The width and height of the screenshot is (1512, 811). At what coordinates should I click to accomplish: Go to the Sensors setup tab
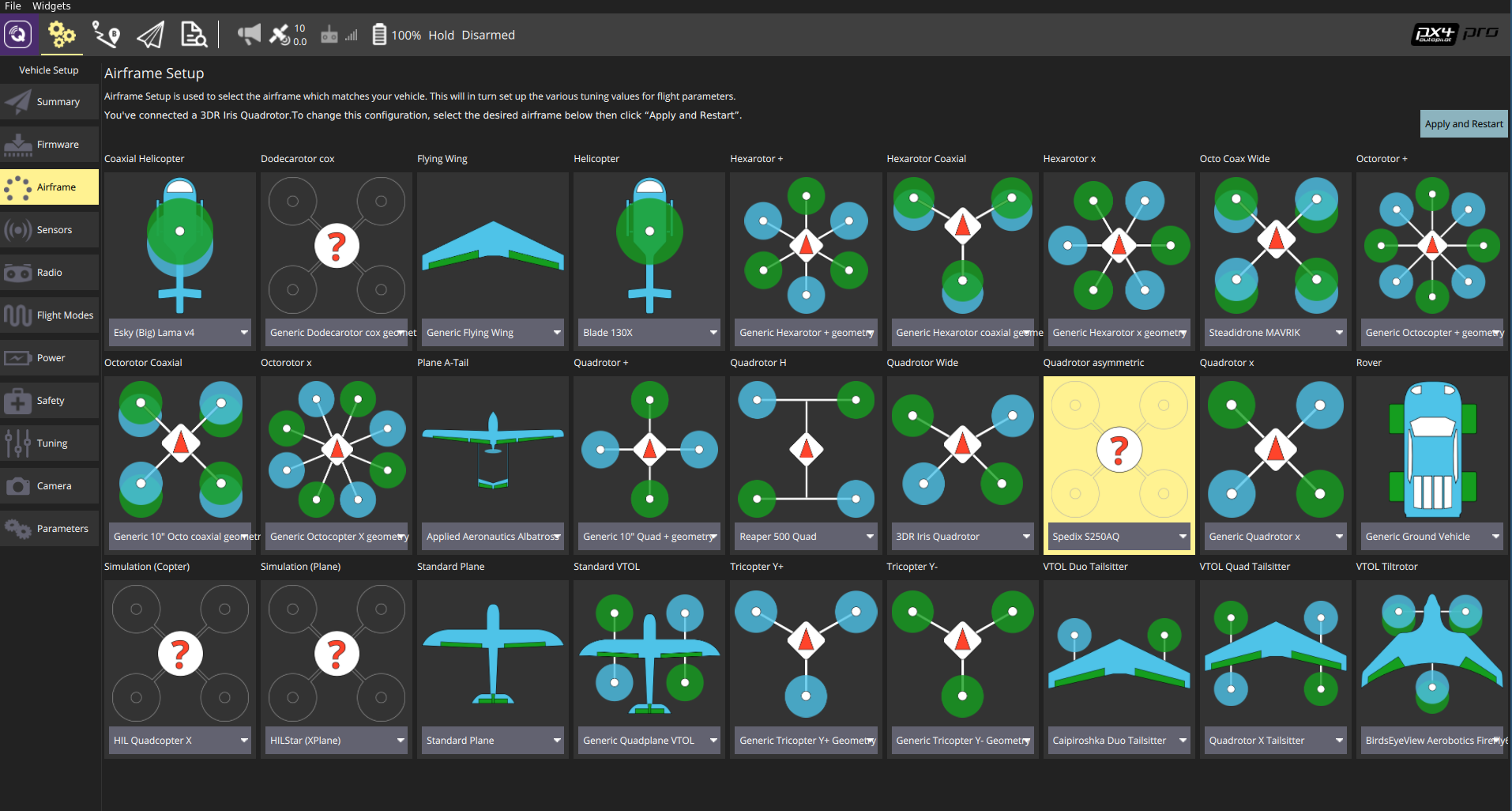point(50,230)
